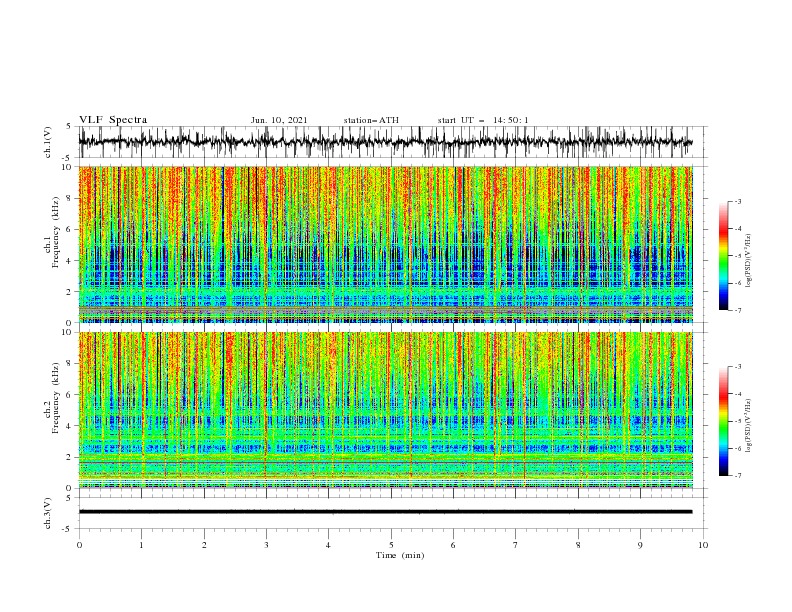This screenshot has height=612, width=792.
Task: Click the date 'Jun. 10, 2021'
Action: [x=279, y=120]
